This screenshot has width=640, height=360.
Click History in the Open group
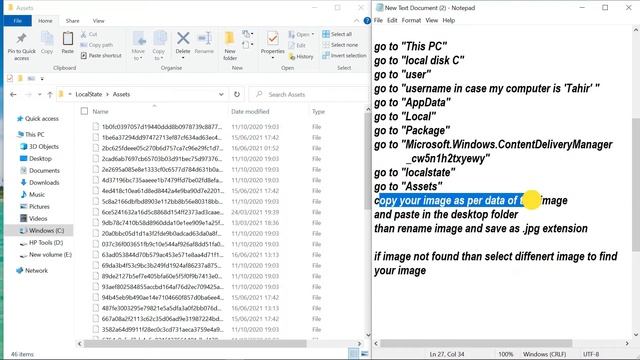pos(301,56)
